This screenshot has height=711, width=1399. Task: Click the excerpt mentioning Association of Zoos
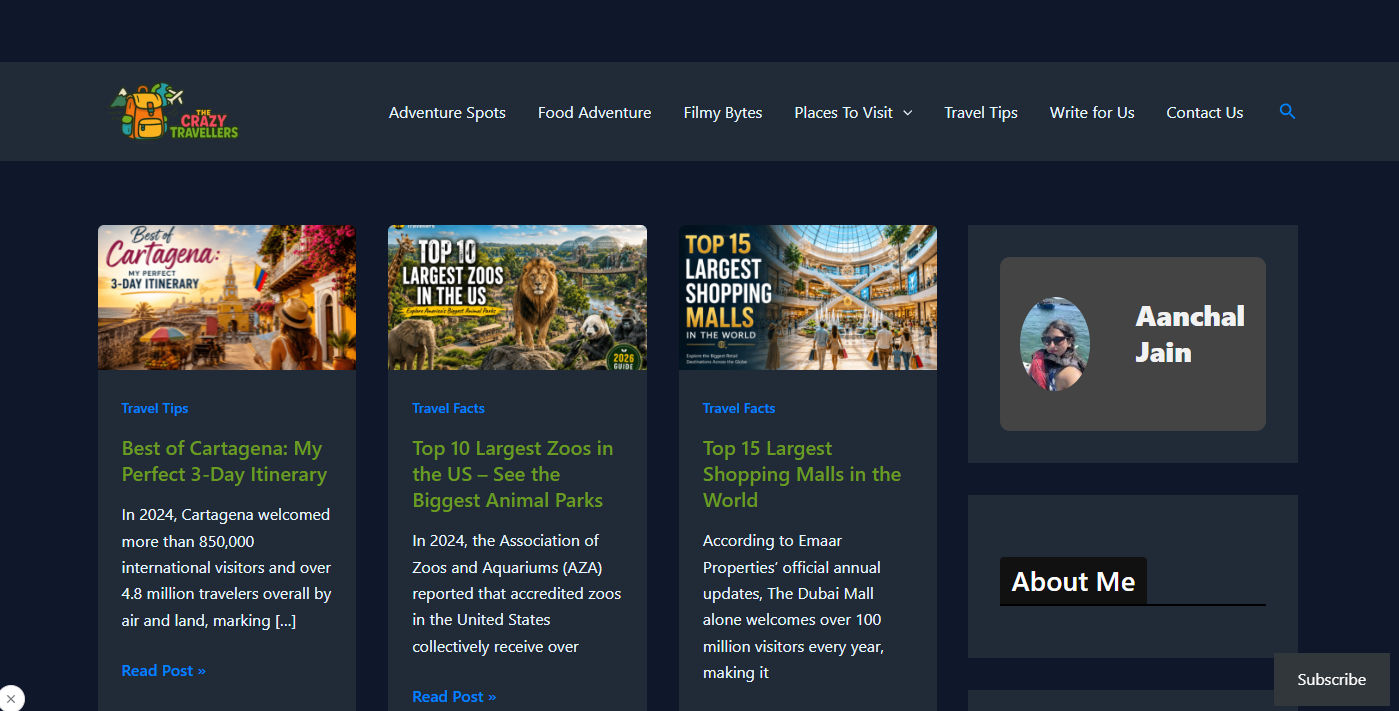tap(517, 593)
